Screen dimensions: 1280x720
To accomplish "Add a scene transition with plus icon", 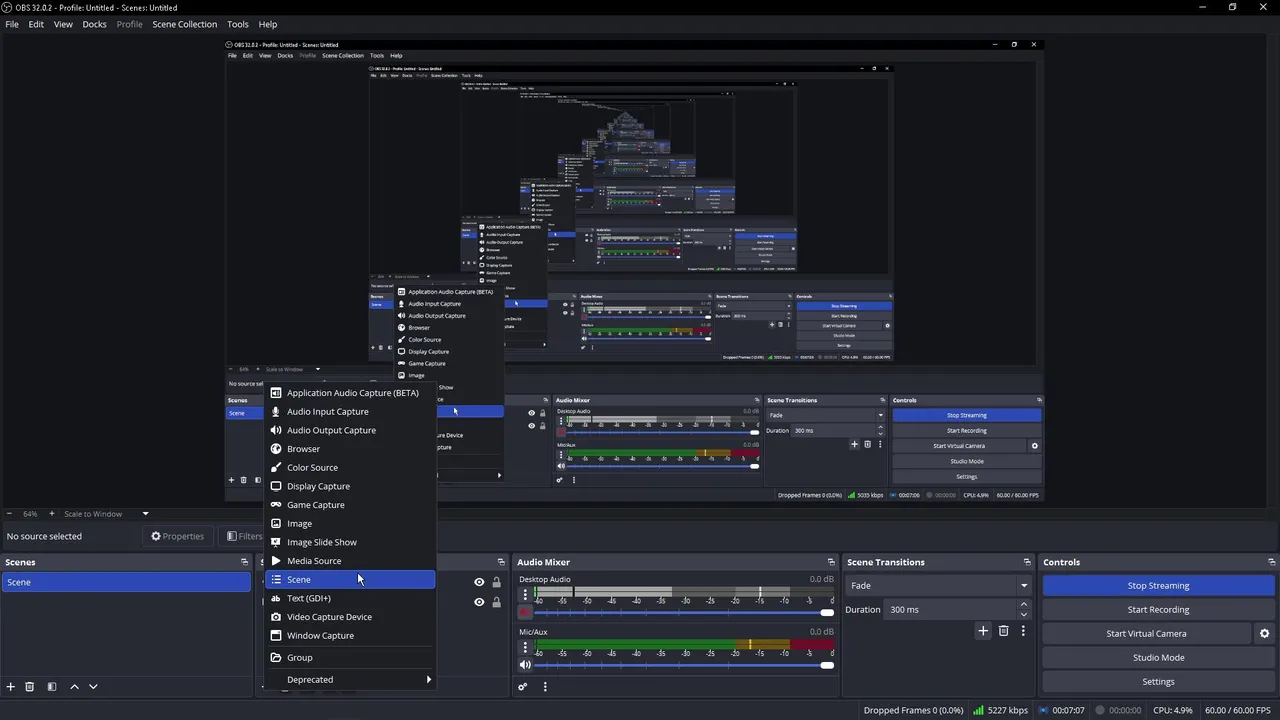I will [x=983, y=631].
